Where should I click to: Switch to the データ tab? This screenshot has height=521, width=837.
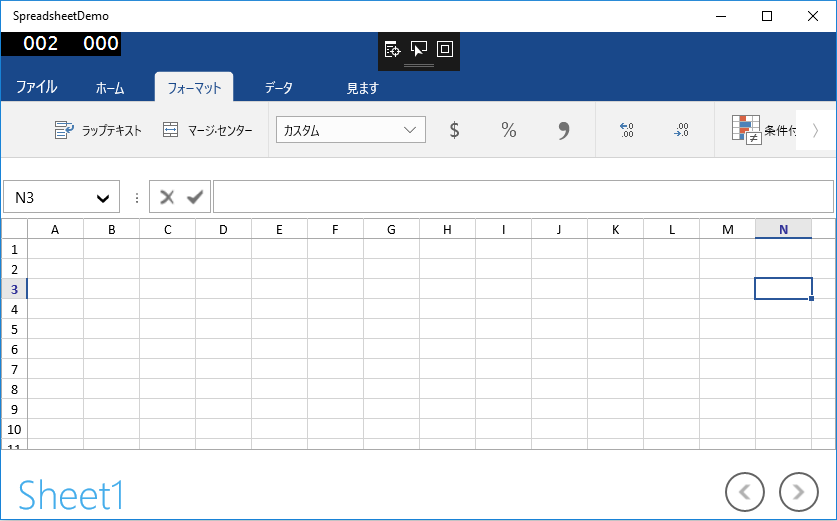(279, 88)
